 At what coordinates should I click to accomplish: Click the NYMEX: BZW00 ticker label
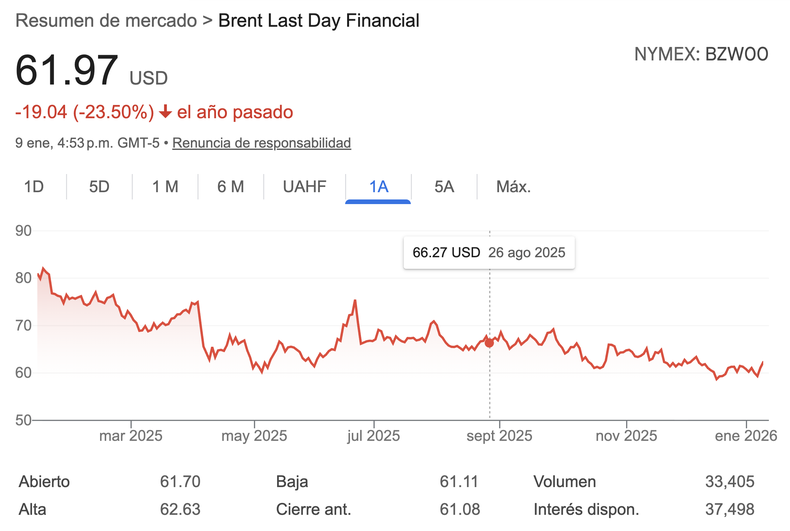tap(701, 55)
